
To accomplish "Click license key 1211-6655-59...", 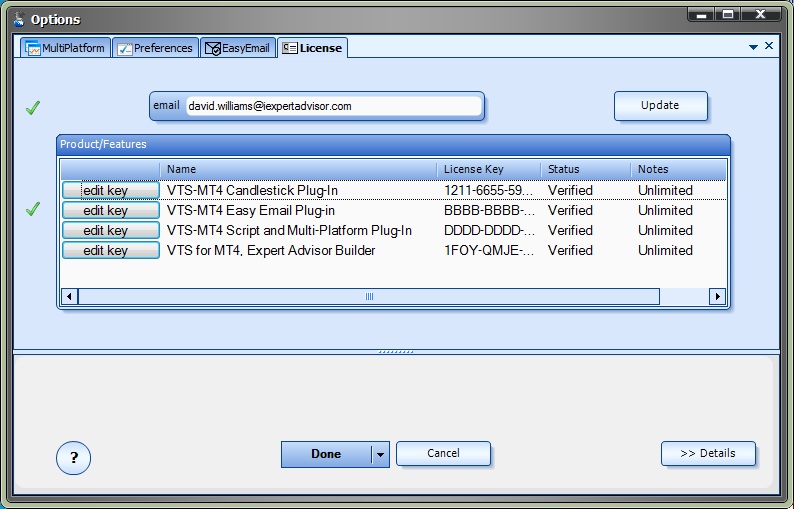I will click(489, 190).
